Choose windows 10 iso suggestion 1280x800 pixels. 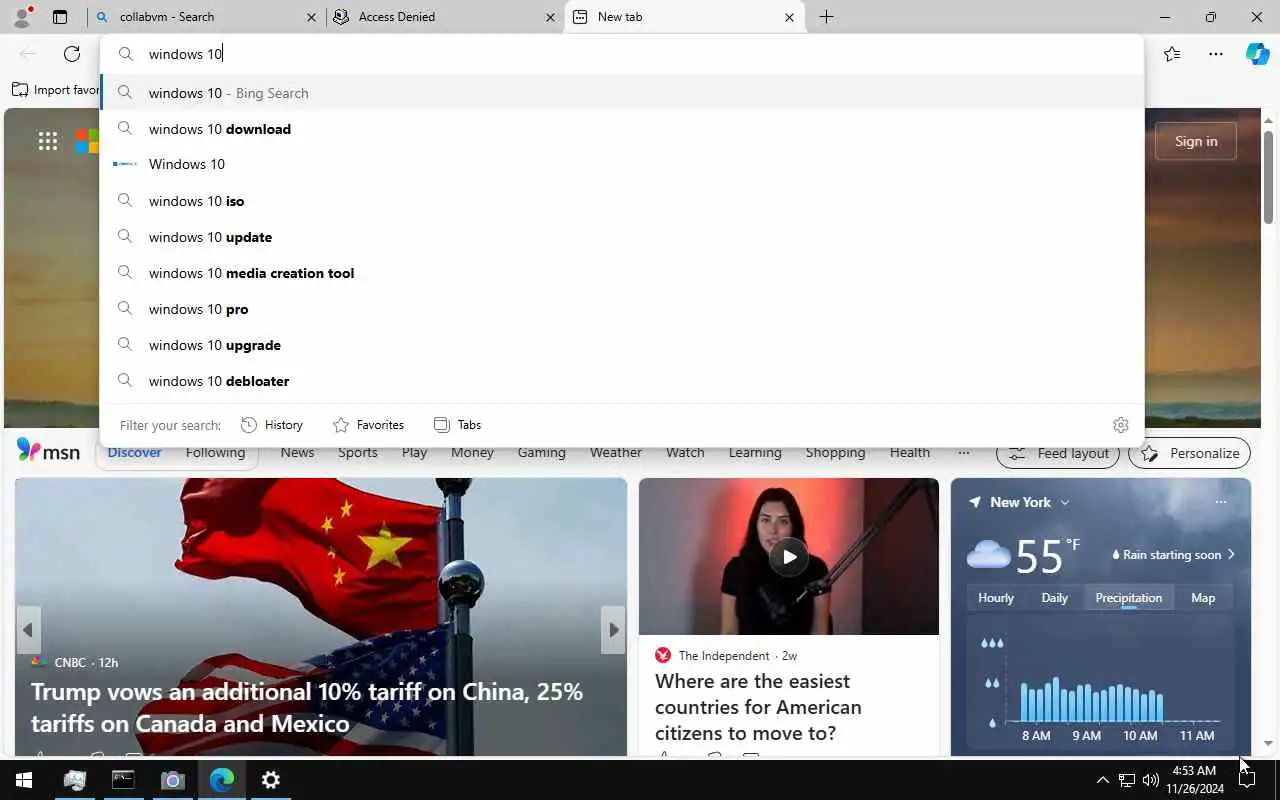coord(622,201)
